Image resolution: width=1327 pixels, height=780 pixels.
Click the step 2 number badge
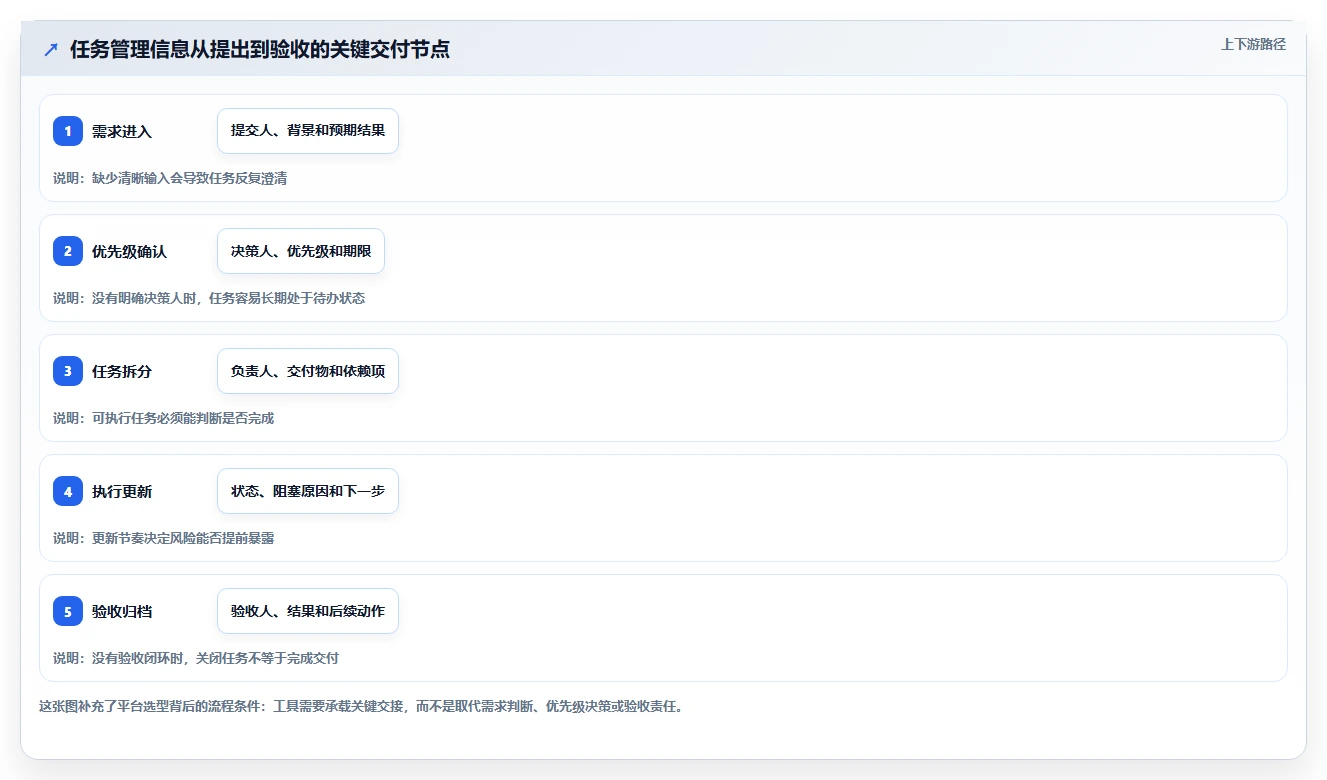tap(68, 251)
